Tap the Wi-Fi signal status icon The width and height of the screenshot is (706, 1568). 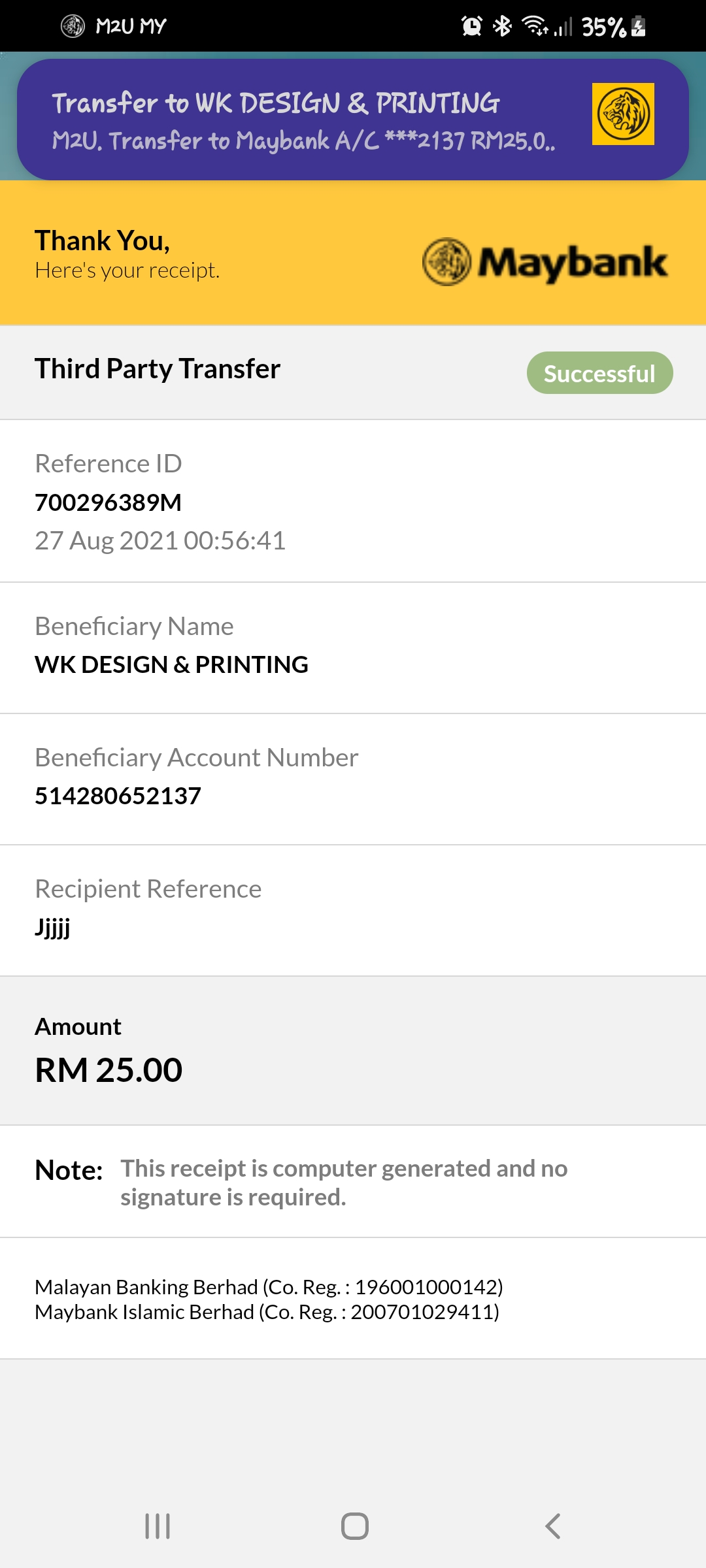(535, 25)
